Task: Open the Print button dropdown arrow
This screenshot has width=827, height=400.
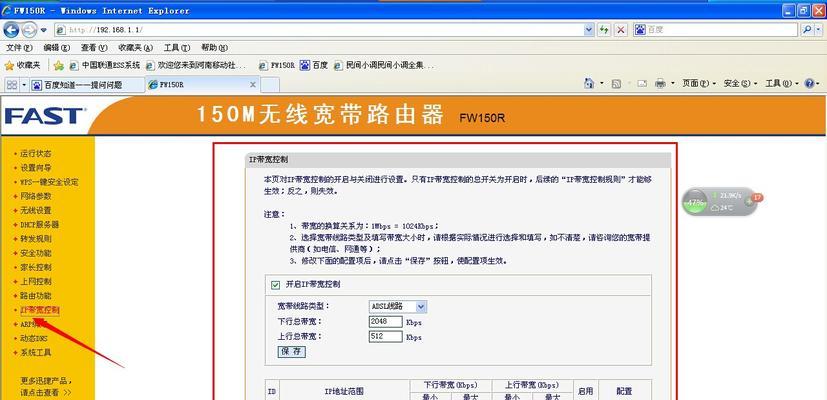Action: [x=672, y=83]
